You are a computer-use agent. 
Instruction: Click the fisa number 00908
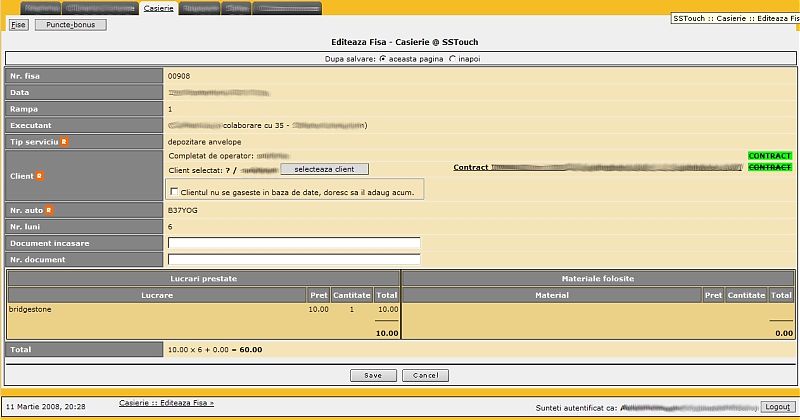pyautogui.click(x=179, y=76)
